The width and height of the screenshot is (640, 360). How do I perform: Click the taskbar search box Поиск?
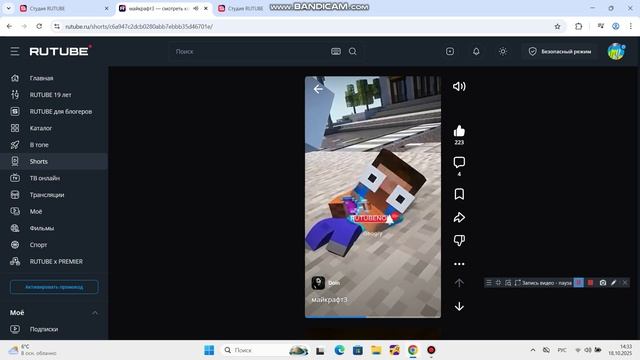coord(265,350)
